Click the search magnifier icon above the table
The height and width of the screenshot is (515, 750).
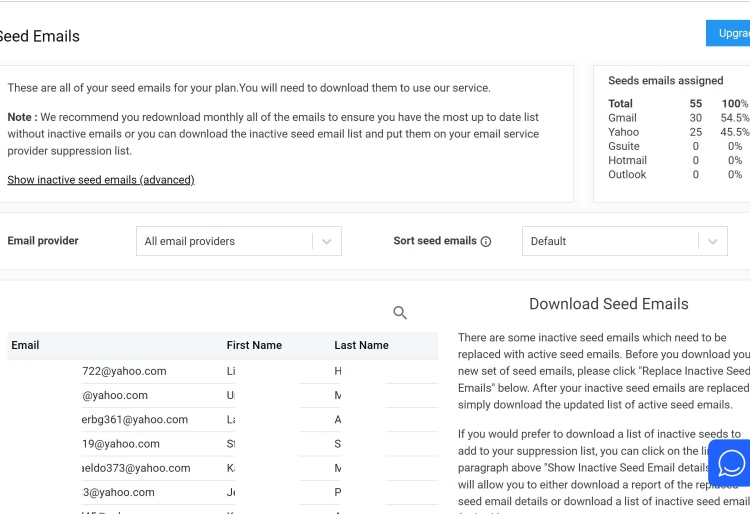pos(400,313)
